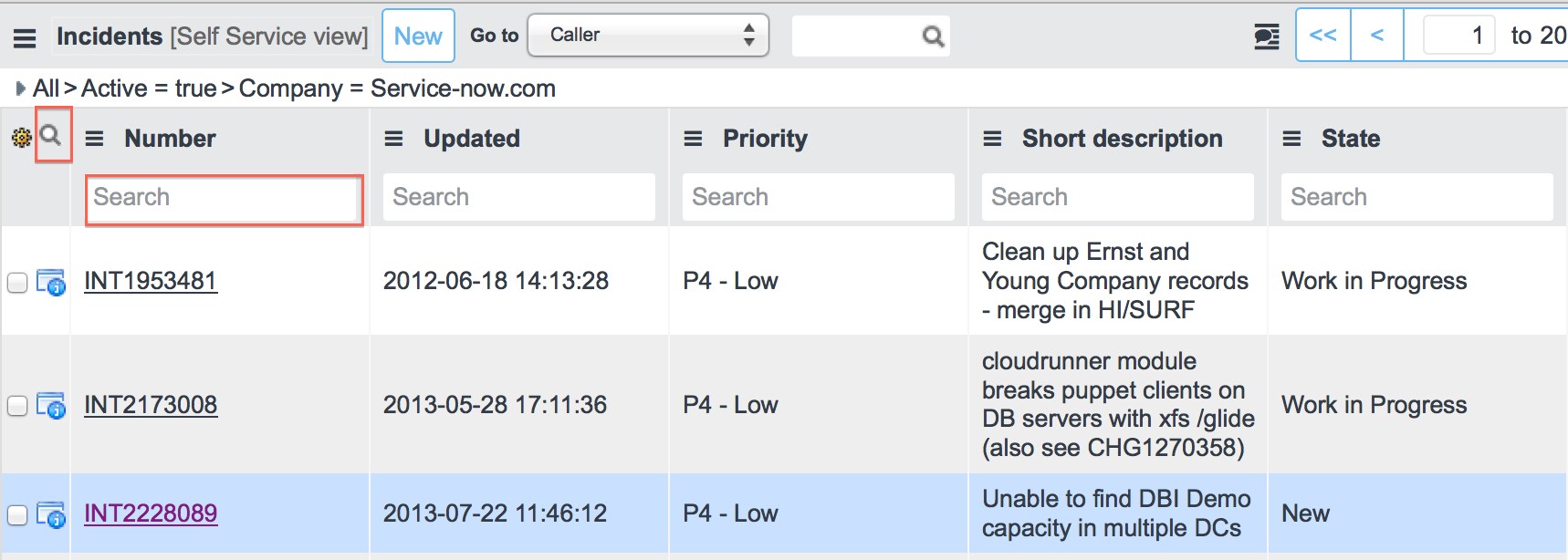This screenshot has width=1568, height=560.
Task: Select the Company = Service-now.com breadcrumb
Action: pos(397,88)
